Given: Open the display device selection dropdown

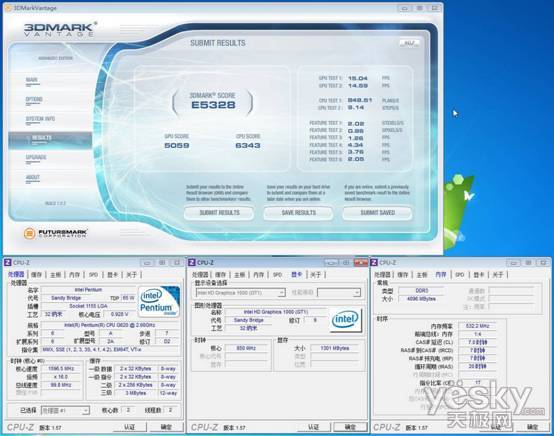Looking at the screenshot, I should (x=240, y=293).
